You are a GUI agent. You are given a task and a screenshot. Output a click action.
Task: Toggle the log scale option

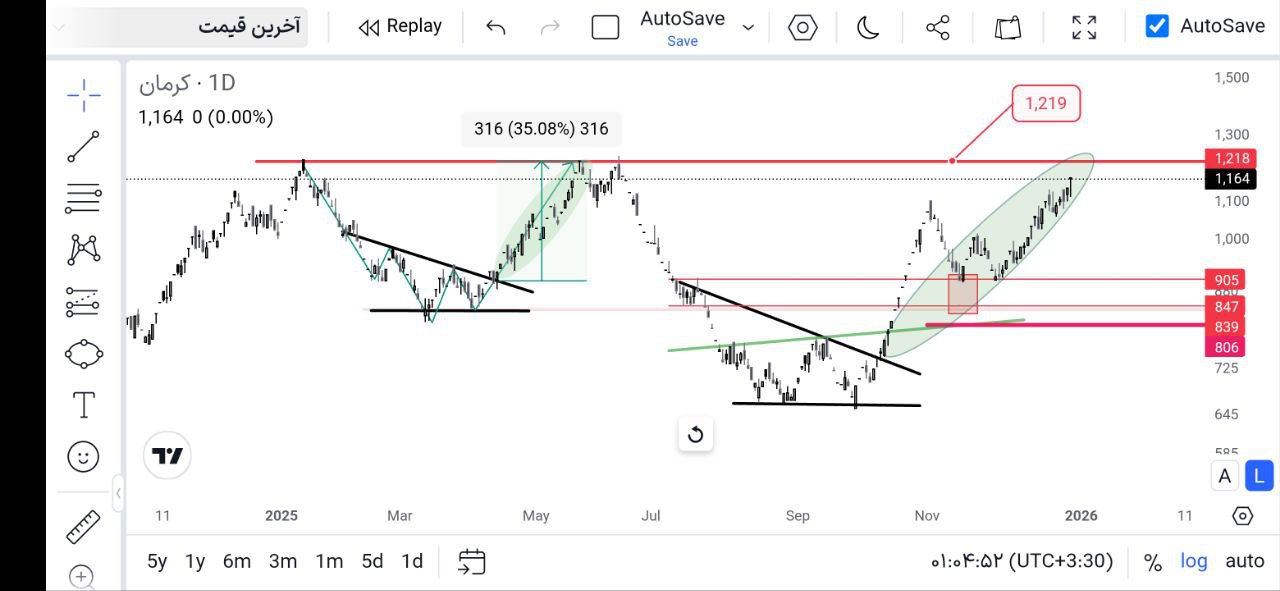tap(1194, 561)
